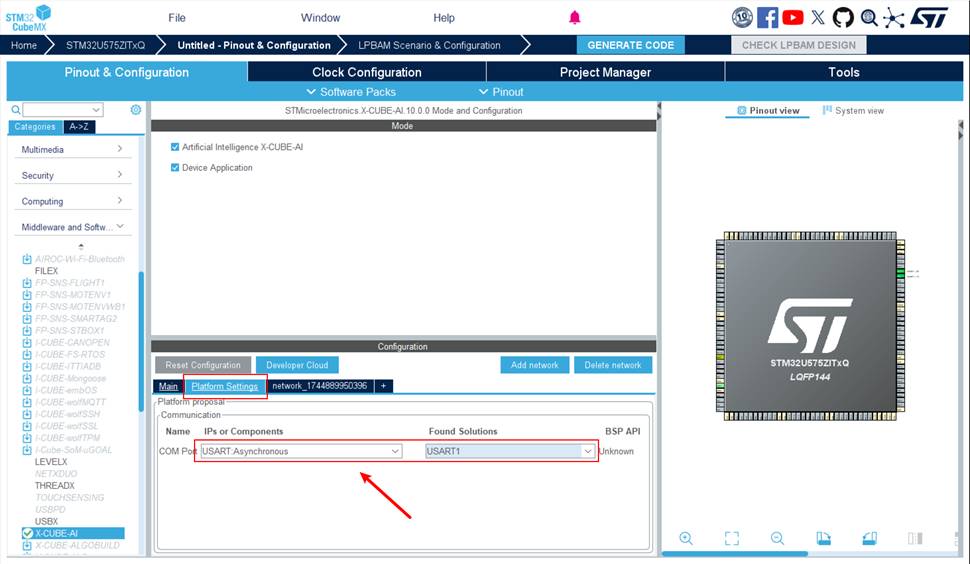Open LPBAM Scenario & Configuration breadcrumb

tap(429, 45)
